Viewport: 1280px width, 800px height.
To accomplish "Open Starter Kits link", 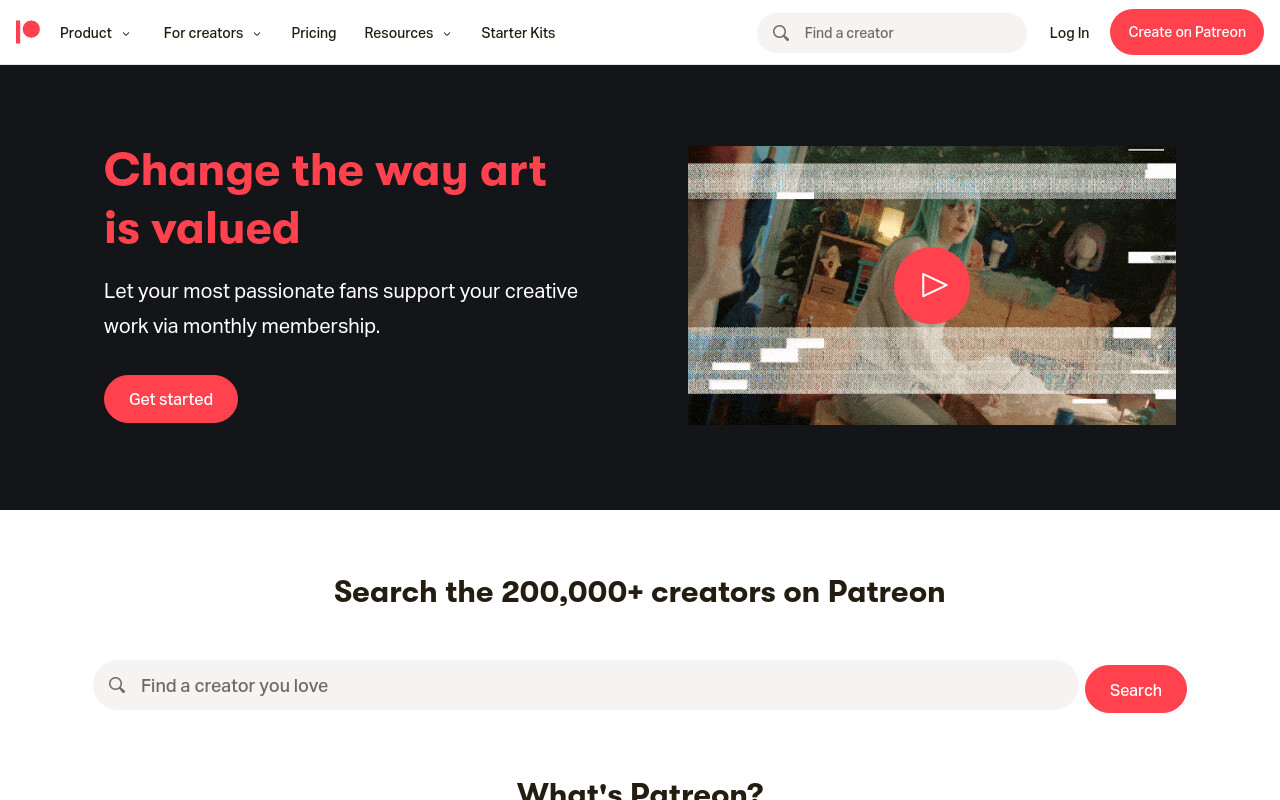I will [x=518, y=33].
